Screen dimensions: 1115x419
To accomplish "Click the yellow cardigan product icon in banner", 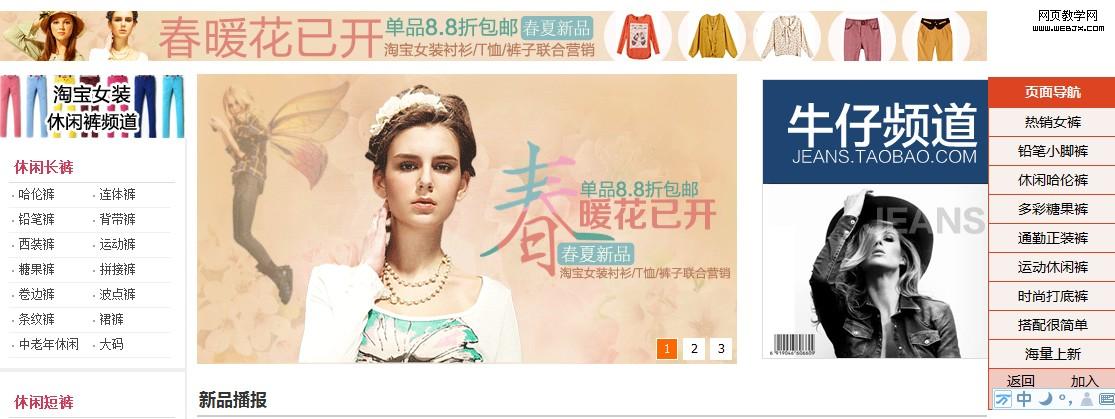I will coord(713,36).
